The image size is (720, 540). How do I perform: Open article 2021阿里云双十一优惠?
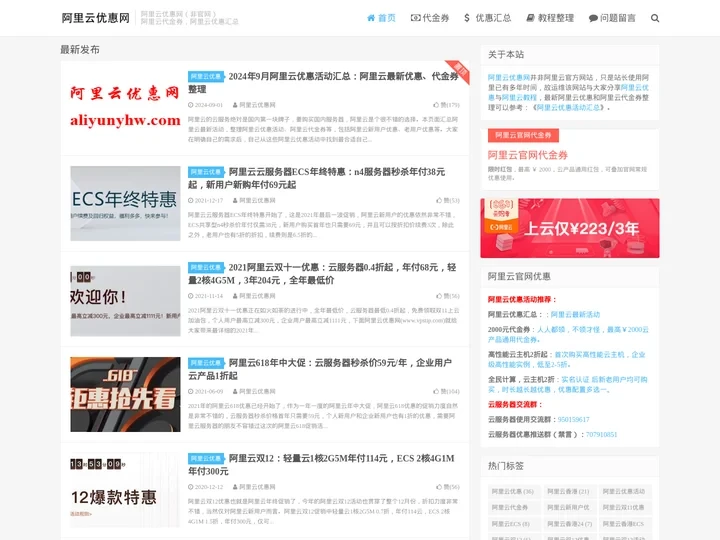click(322, 274)
